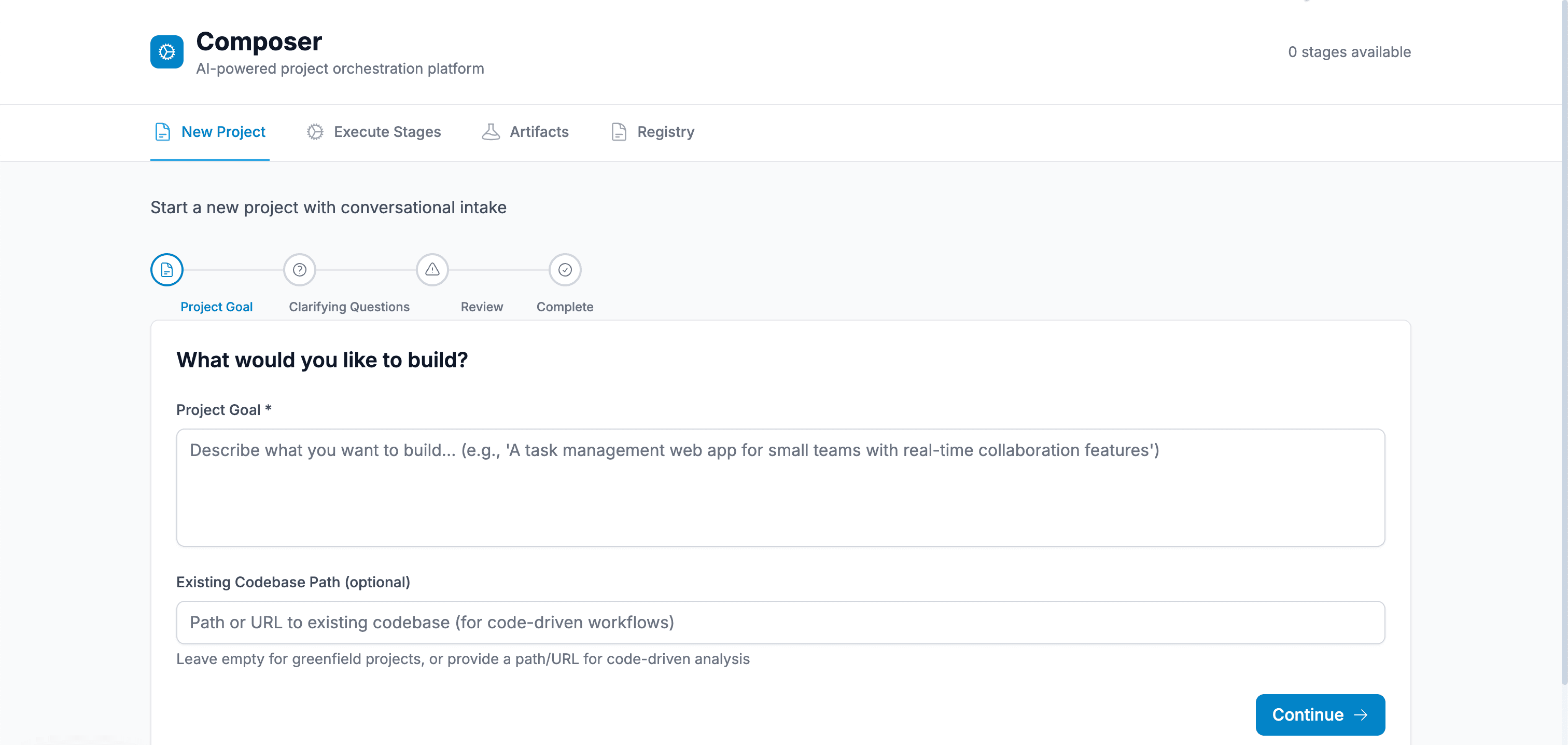Viewport: 1568px width, 745px height.
Task: Select the Clarifying Questions step label
Action: click(349, 307)
